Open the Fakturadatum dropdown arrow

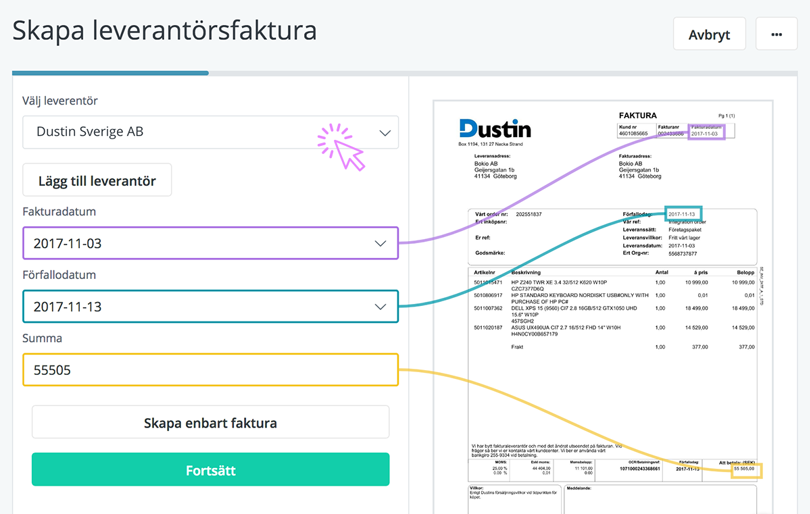point(380,244)
